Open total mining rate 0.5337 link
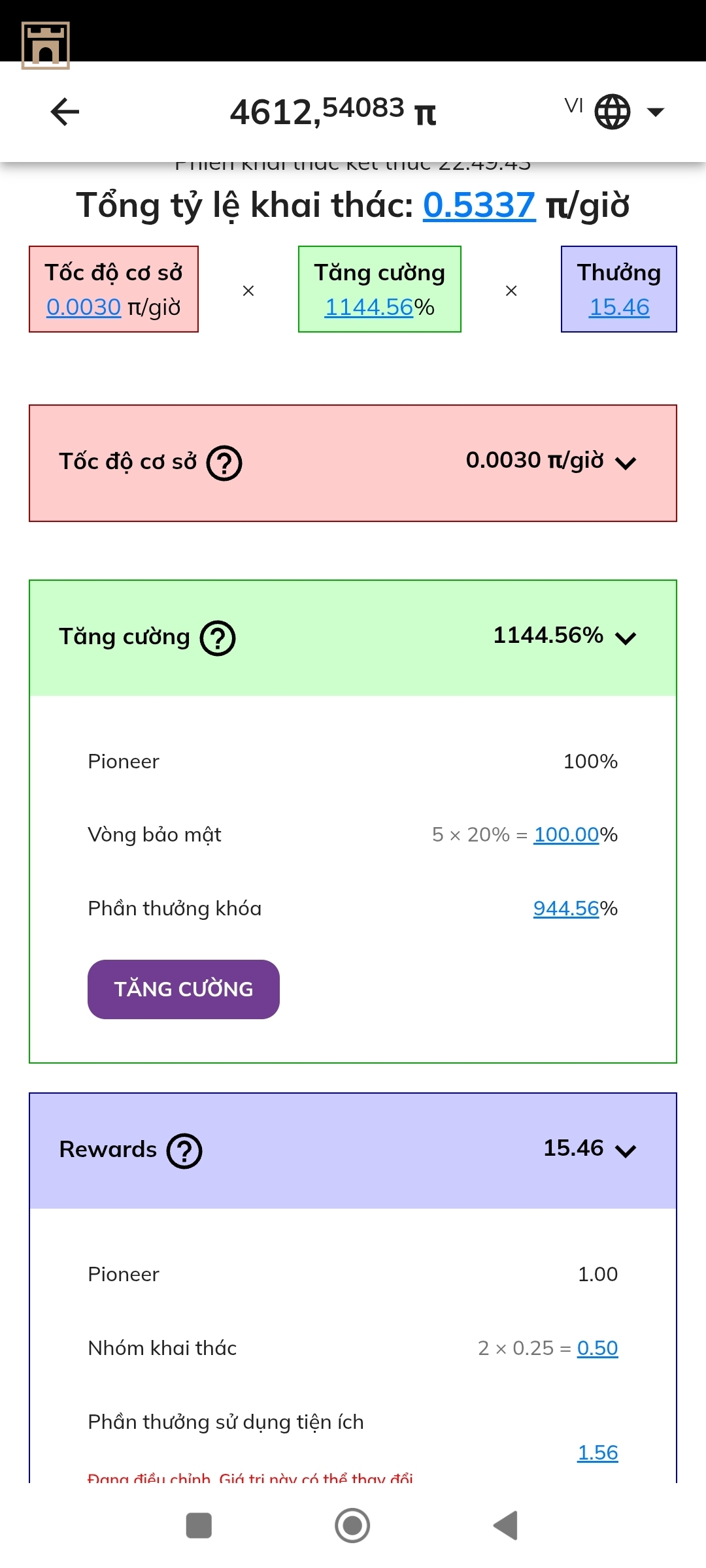 (x=479, y=205)
